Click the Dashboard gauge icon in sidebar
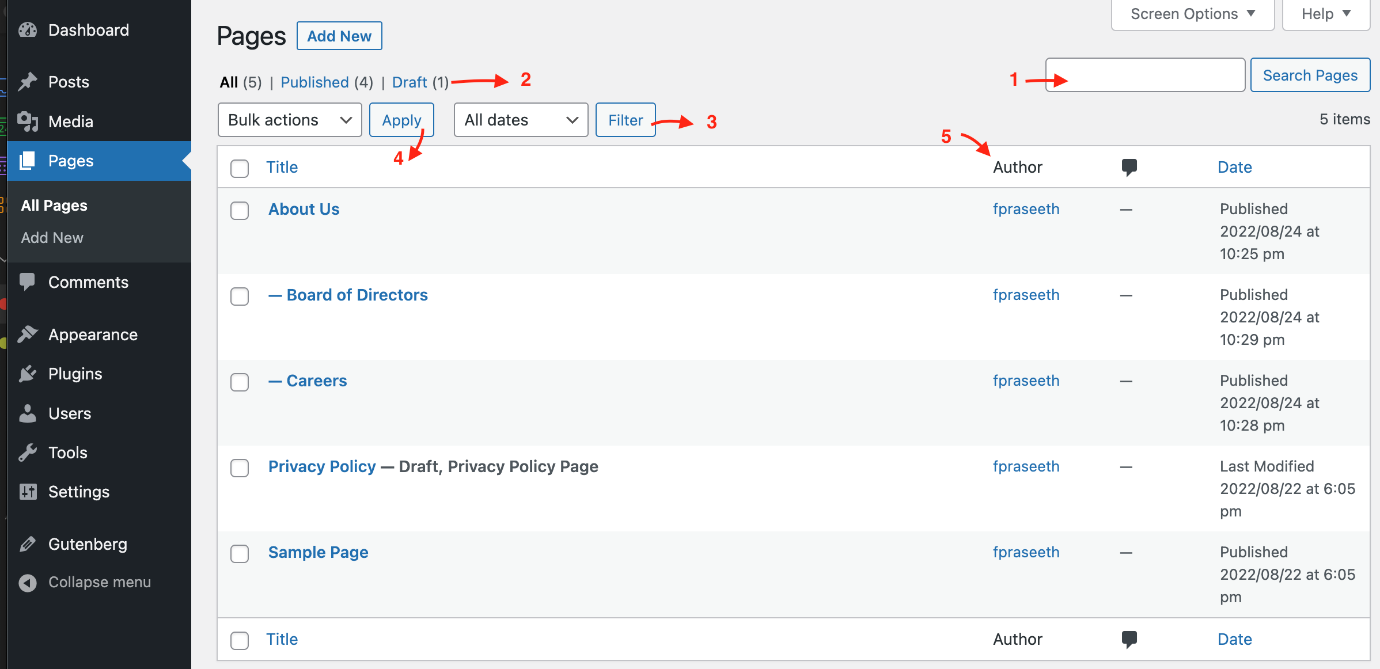This screenshot has width=1380, height=669. tap(28, 30)
